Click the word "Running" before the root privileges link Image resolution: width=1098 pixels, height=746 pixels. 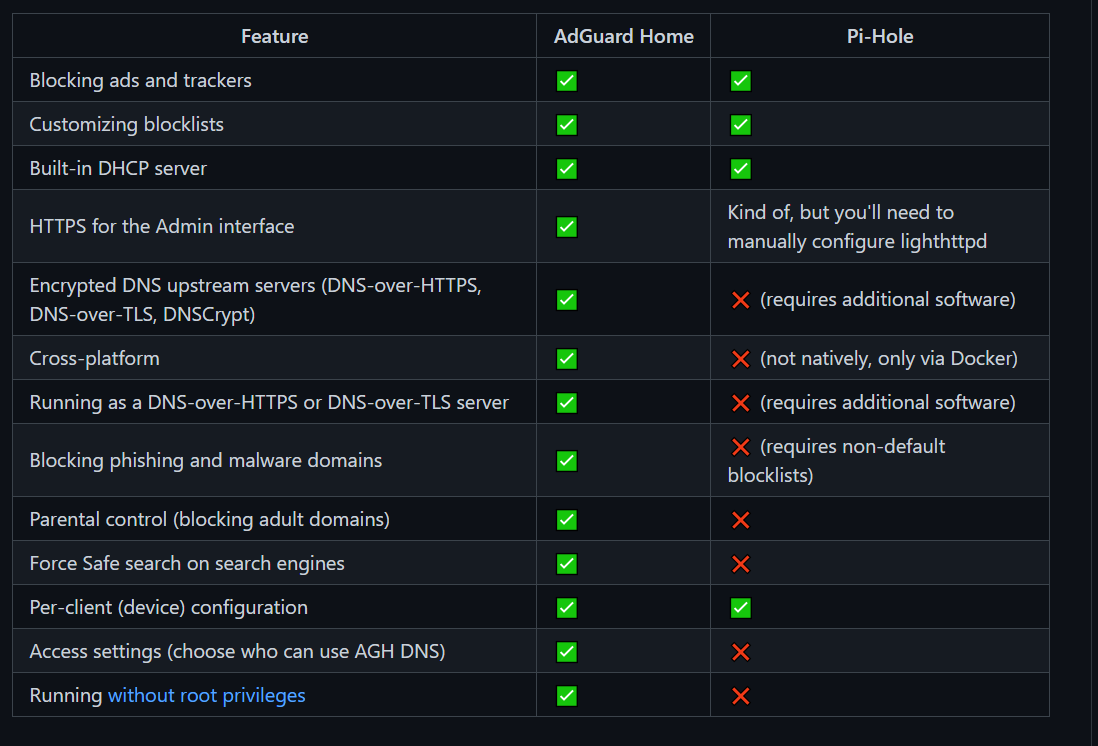point(66,695)
